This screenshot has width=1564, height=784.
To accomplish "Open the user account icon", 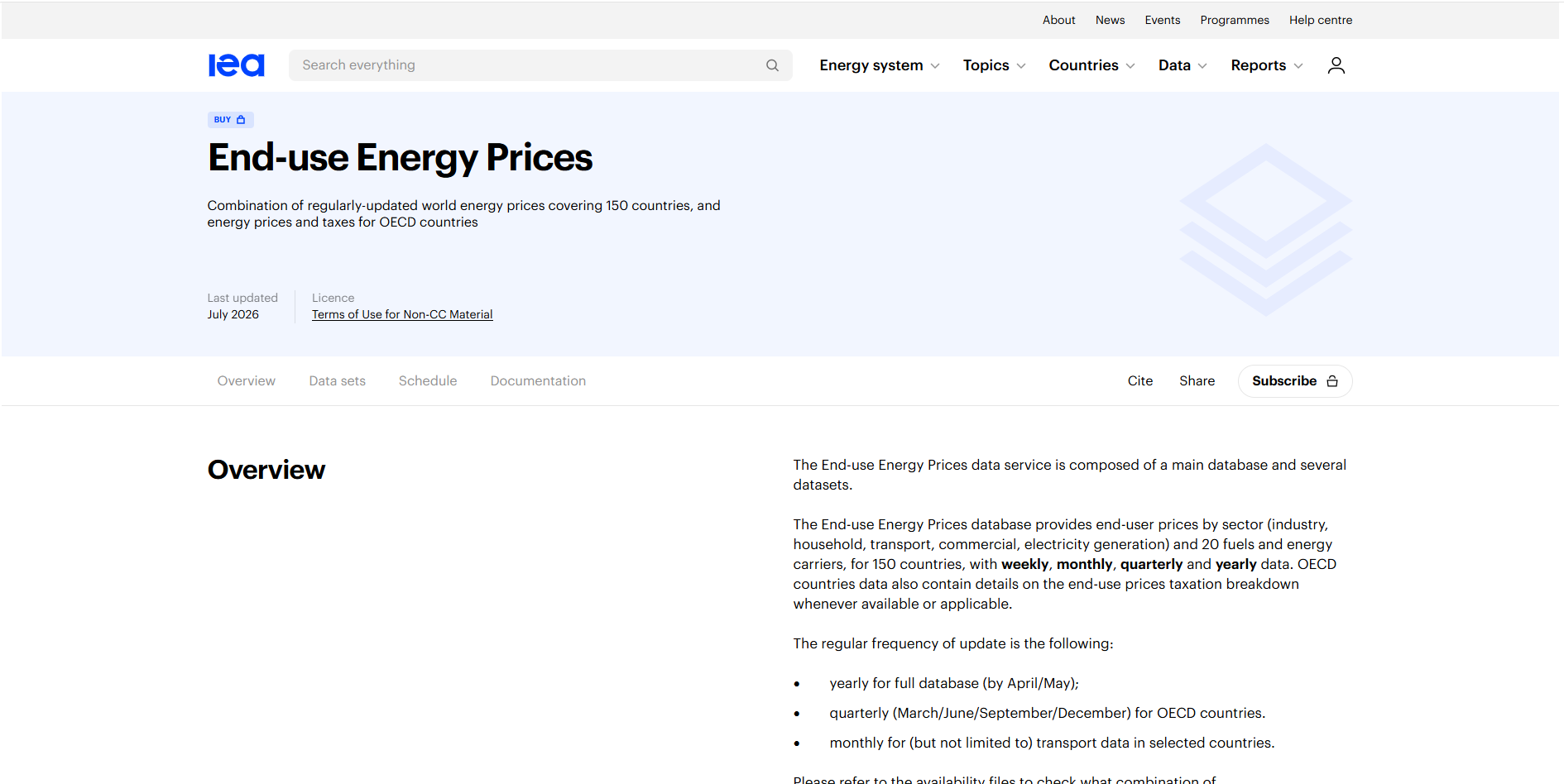I will [1336, 65].
